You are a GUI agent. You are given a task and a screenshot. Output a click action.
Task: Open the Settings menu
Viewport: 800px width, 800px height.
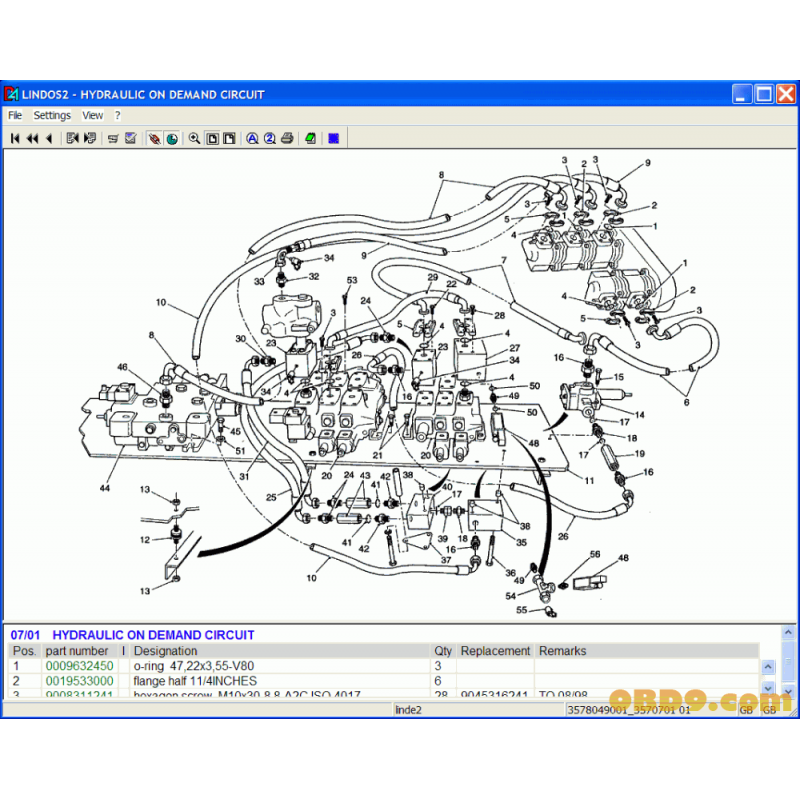tap(52, 115)
